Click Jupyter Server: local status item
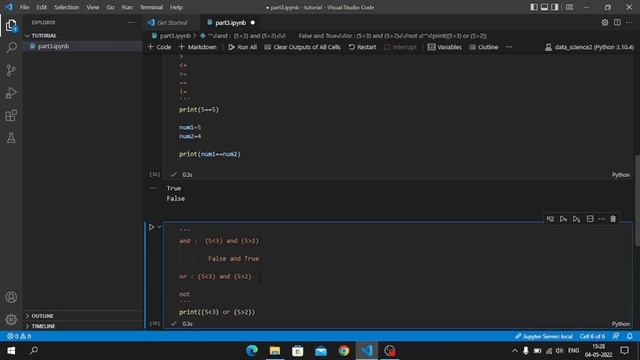 click(x=544, y=336)
